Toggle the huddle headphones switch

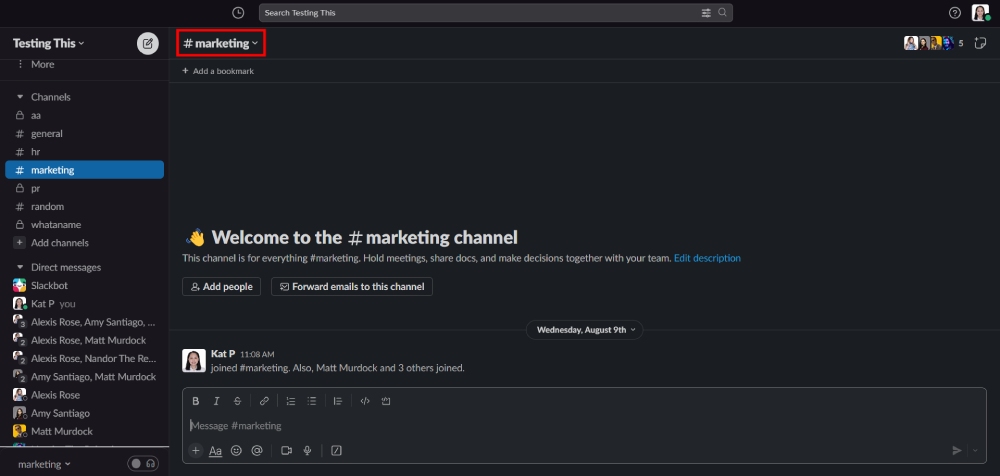pyautogui.click(x=143, y=464)
